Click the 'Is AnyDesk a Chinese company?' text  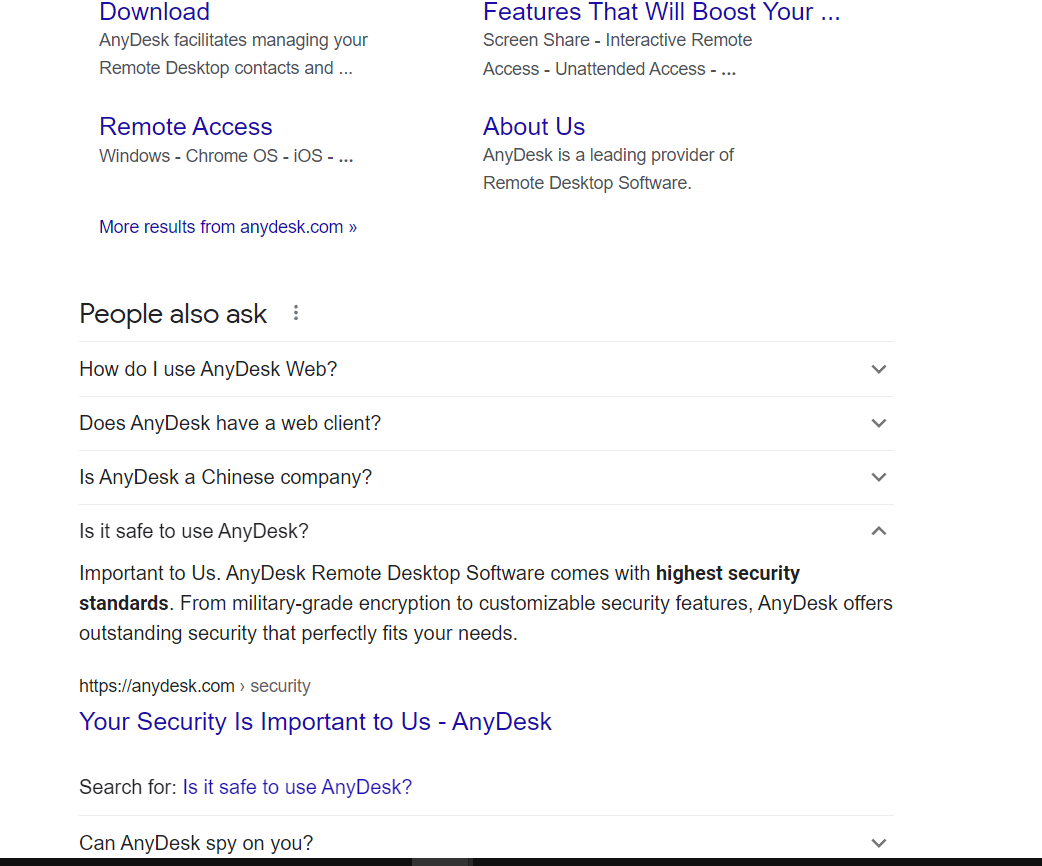pos(225,477)
